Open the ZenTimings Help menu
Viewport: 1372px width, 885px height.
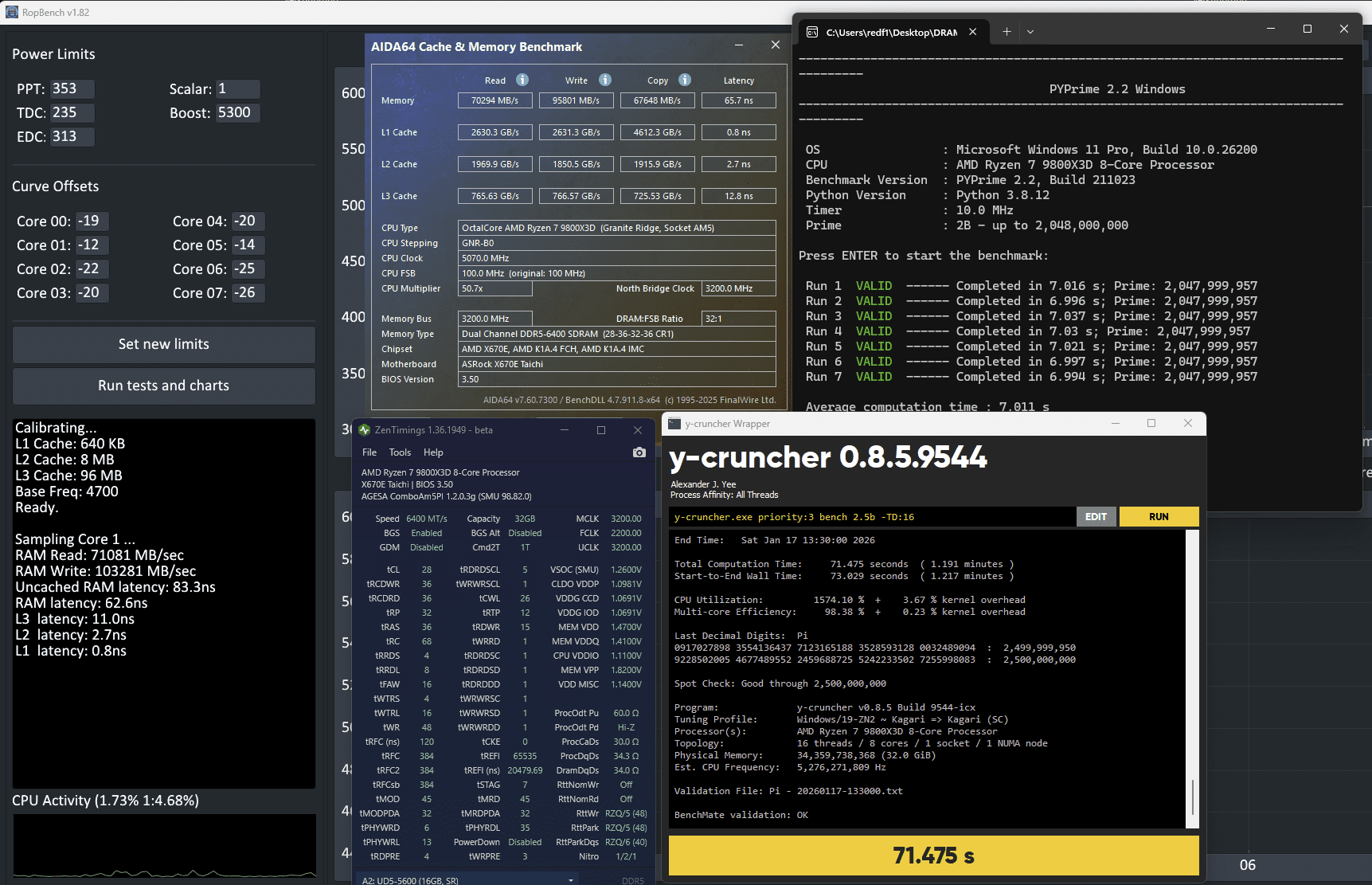point(433,452)
